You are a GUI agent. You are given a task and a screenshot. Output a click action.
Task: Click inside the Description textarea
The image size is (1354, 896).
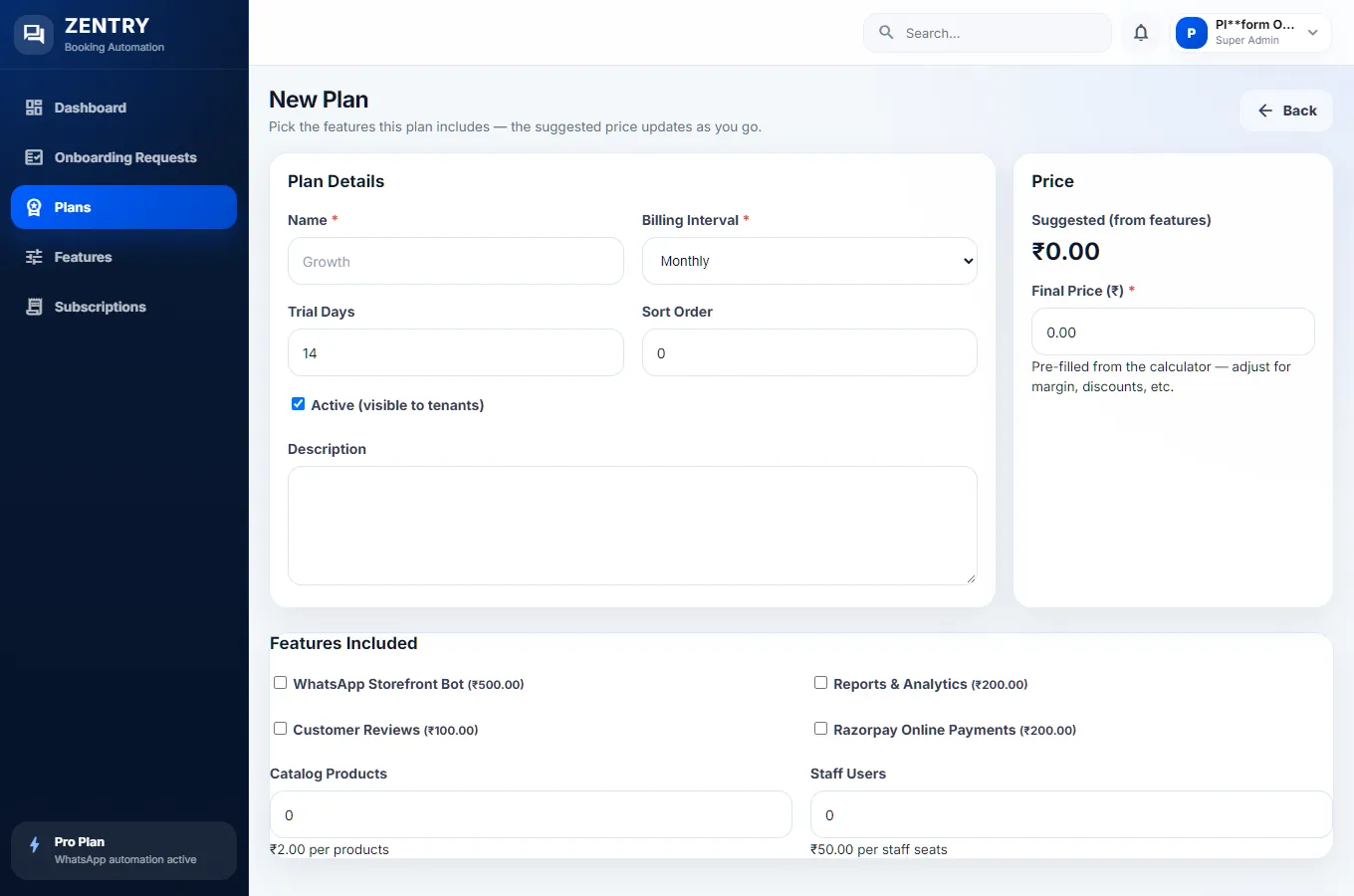[x=632, y=526]
